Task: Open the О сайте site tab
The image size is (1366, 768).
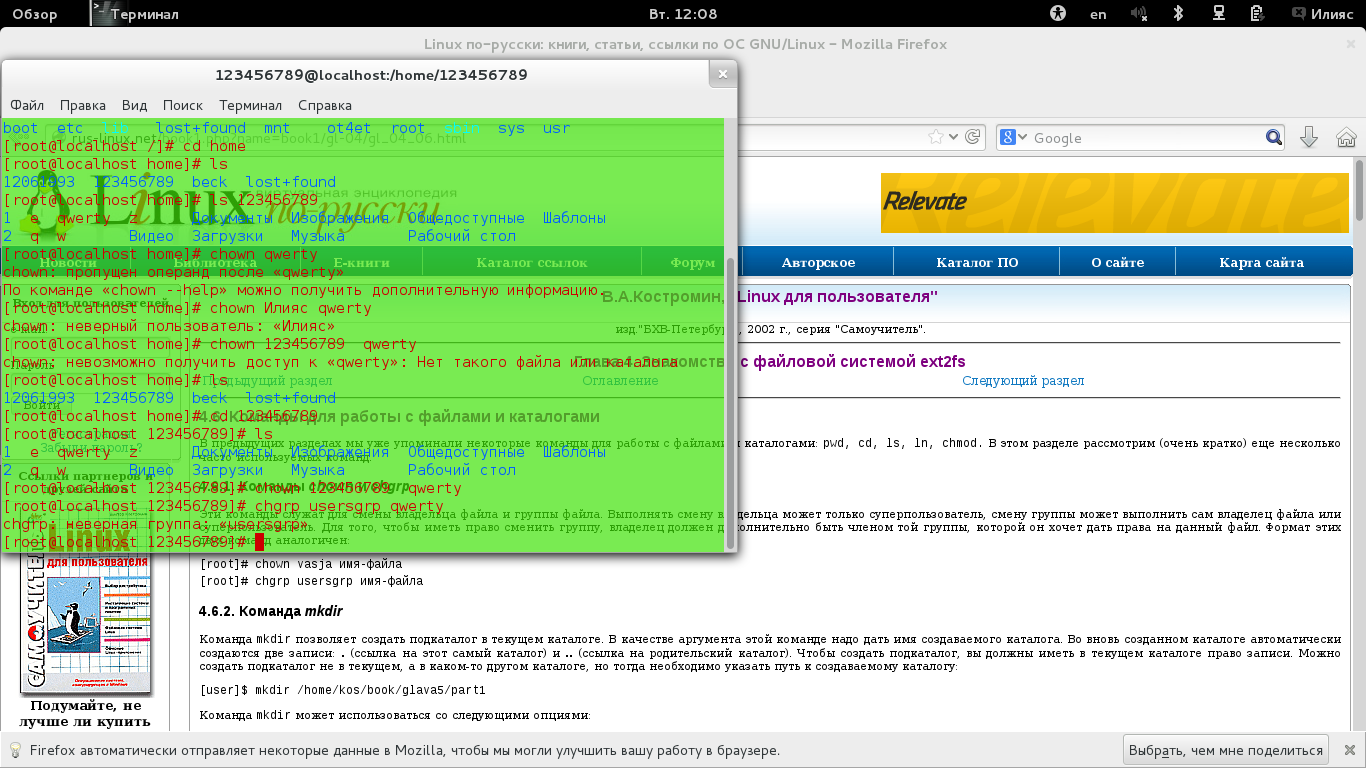Action: point(1117,262)
